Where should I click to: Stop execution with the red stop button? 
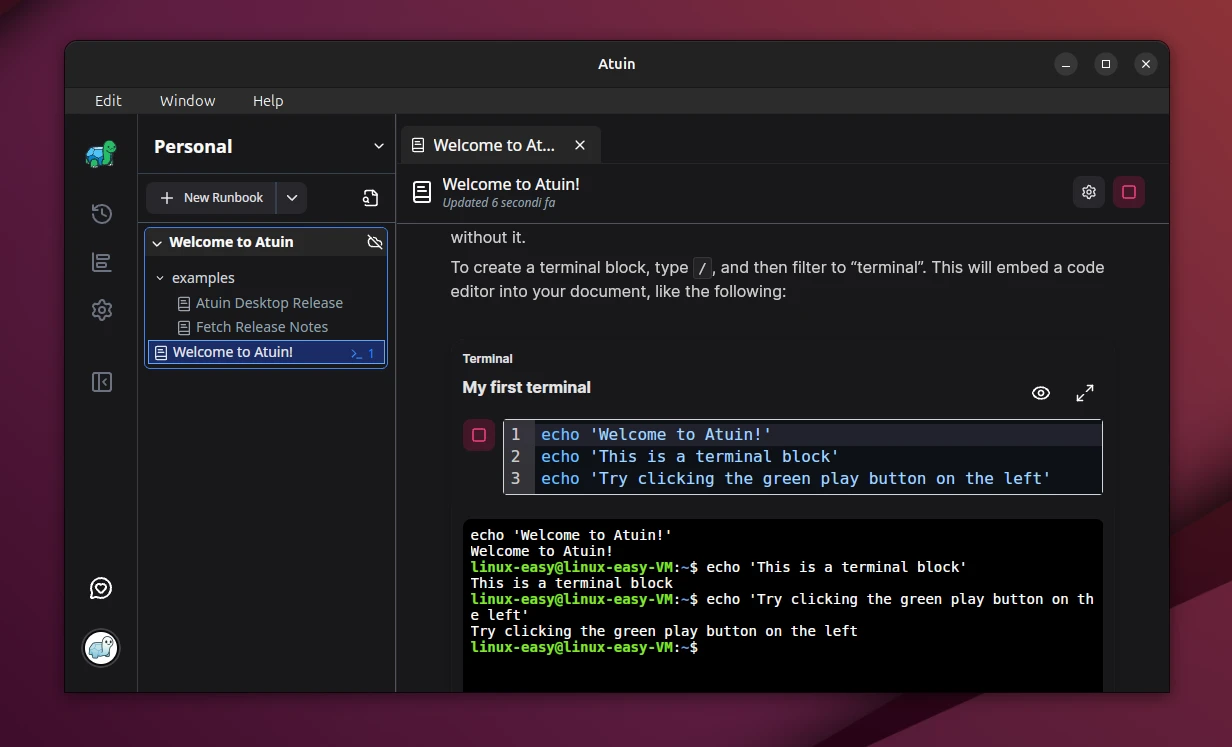tap(1129, 191)
